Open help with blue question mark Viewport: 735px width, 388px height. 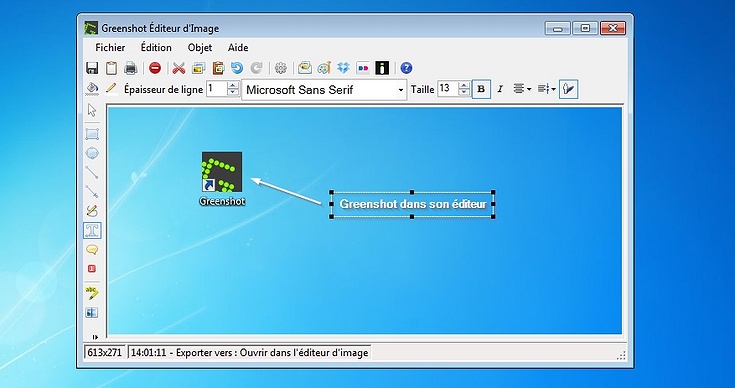406,68
